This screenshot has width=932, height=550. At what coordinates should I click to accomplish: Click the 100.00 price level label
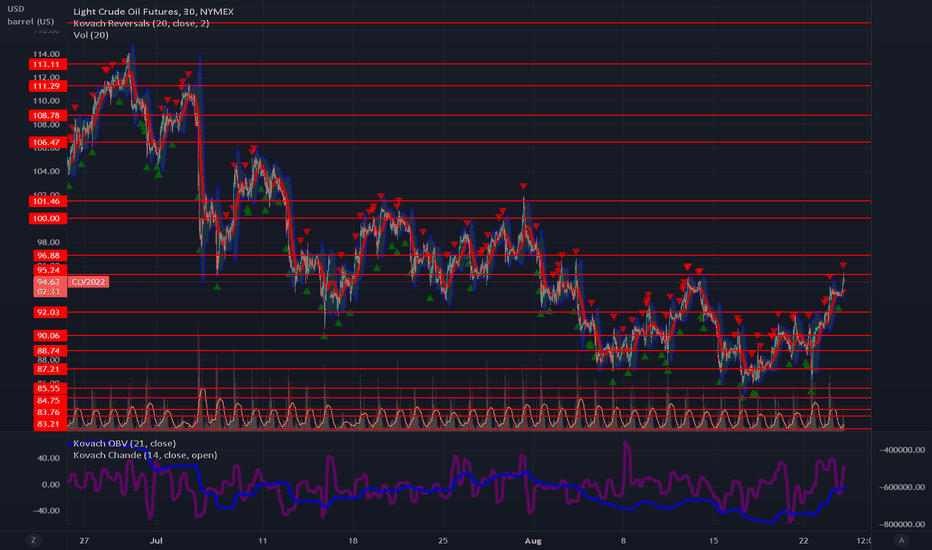point(47,219)
